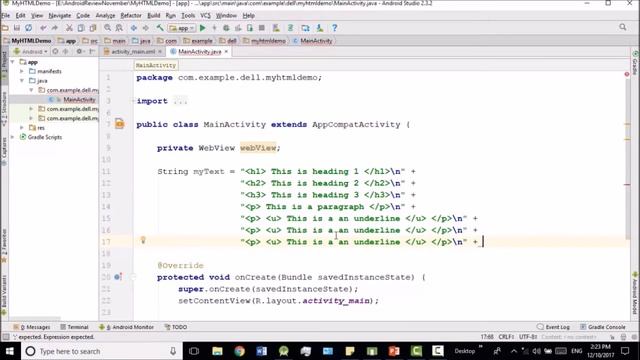Toggle the Structure tool window side tab
This screenshot has width=640, height=360.
click(4, 108)
